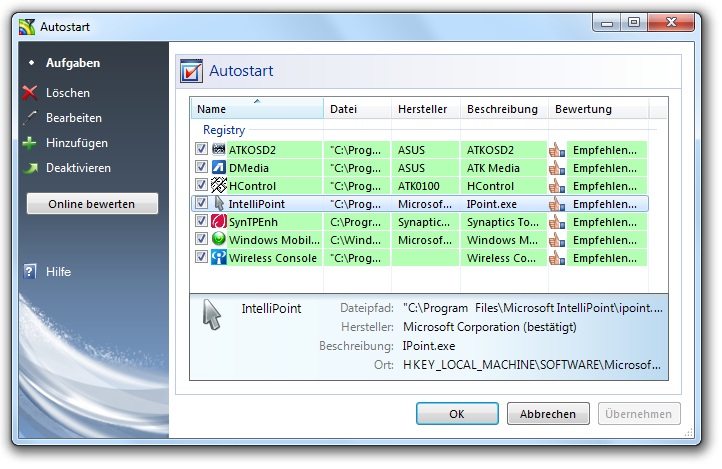
Task: Choose Deaktivieren in the sidebar
Action: (78, 168)
